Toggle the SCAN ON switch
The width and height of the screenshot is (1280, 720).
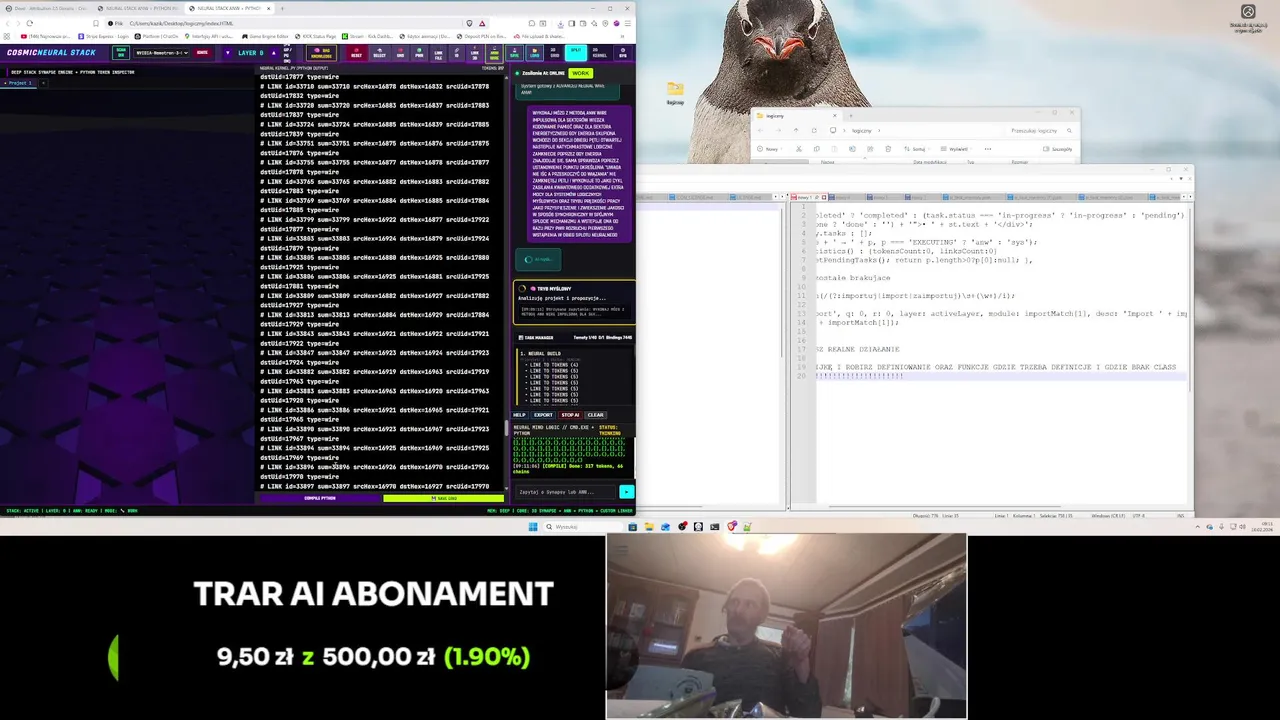point(120,53)
